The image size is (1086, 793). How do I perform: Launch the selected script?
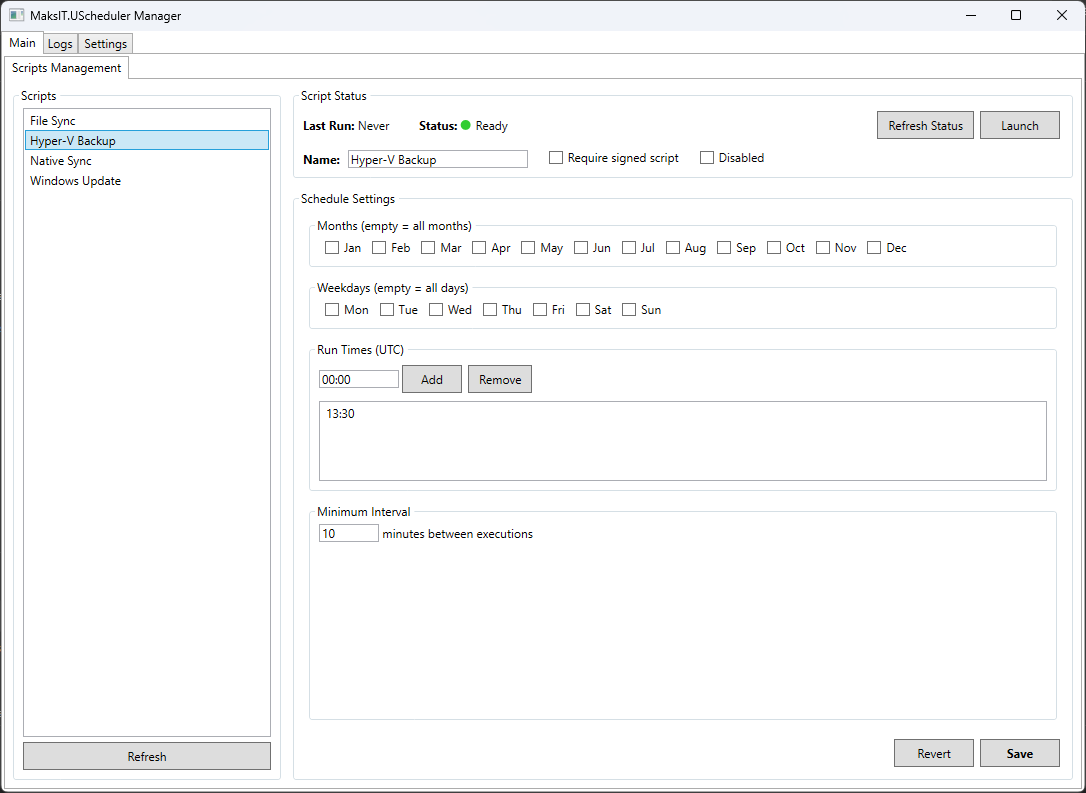point(1019,125)
